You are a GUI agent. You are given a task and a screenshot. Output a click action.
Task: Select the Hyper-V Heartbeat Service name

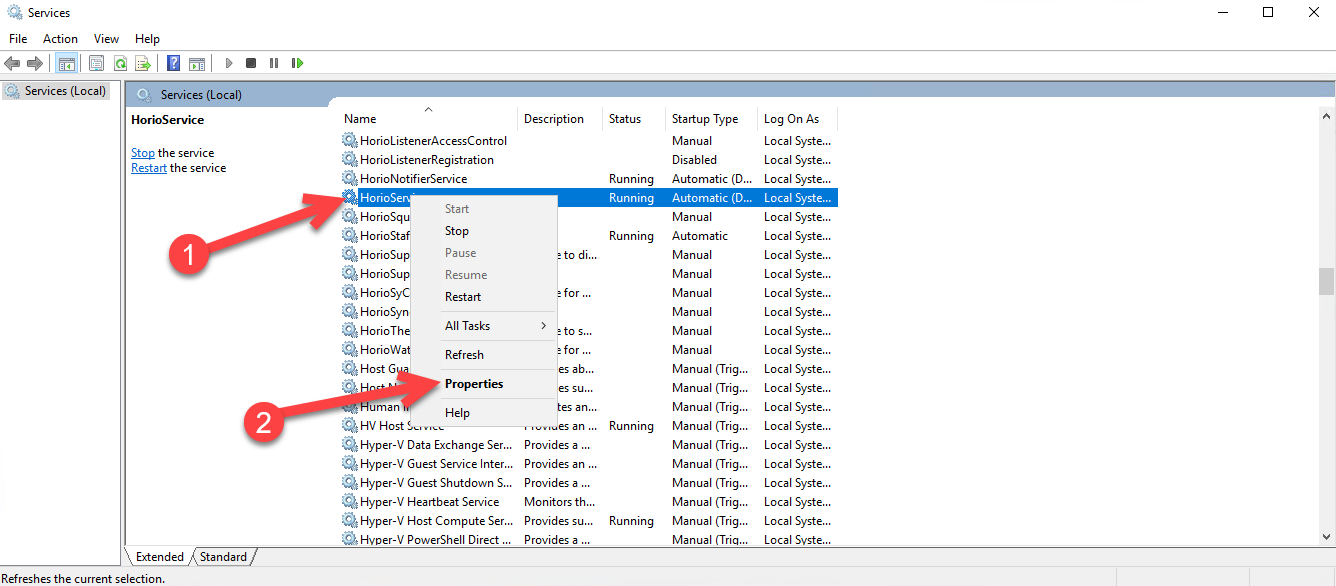pyautogui.click(x=429, y=502)
